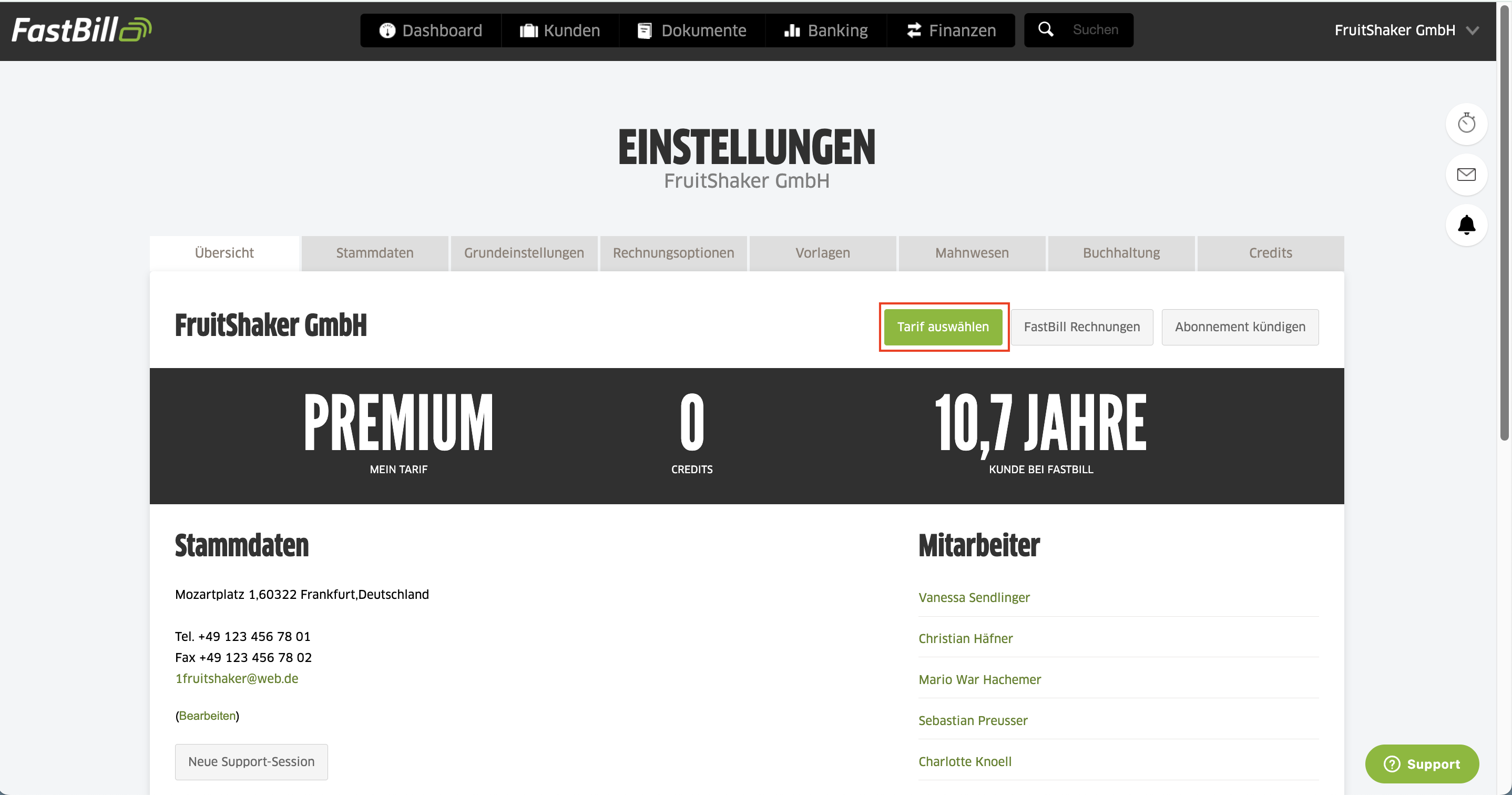The height and width of the screenshot is (795, 1512).
Task: Click the FastBill logo
Action: [81, 30]
